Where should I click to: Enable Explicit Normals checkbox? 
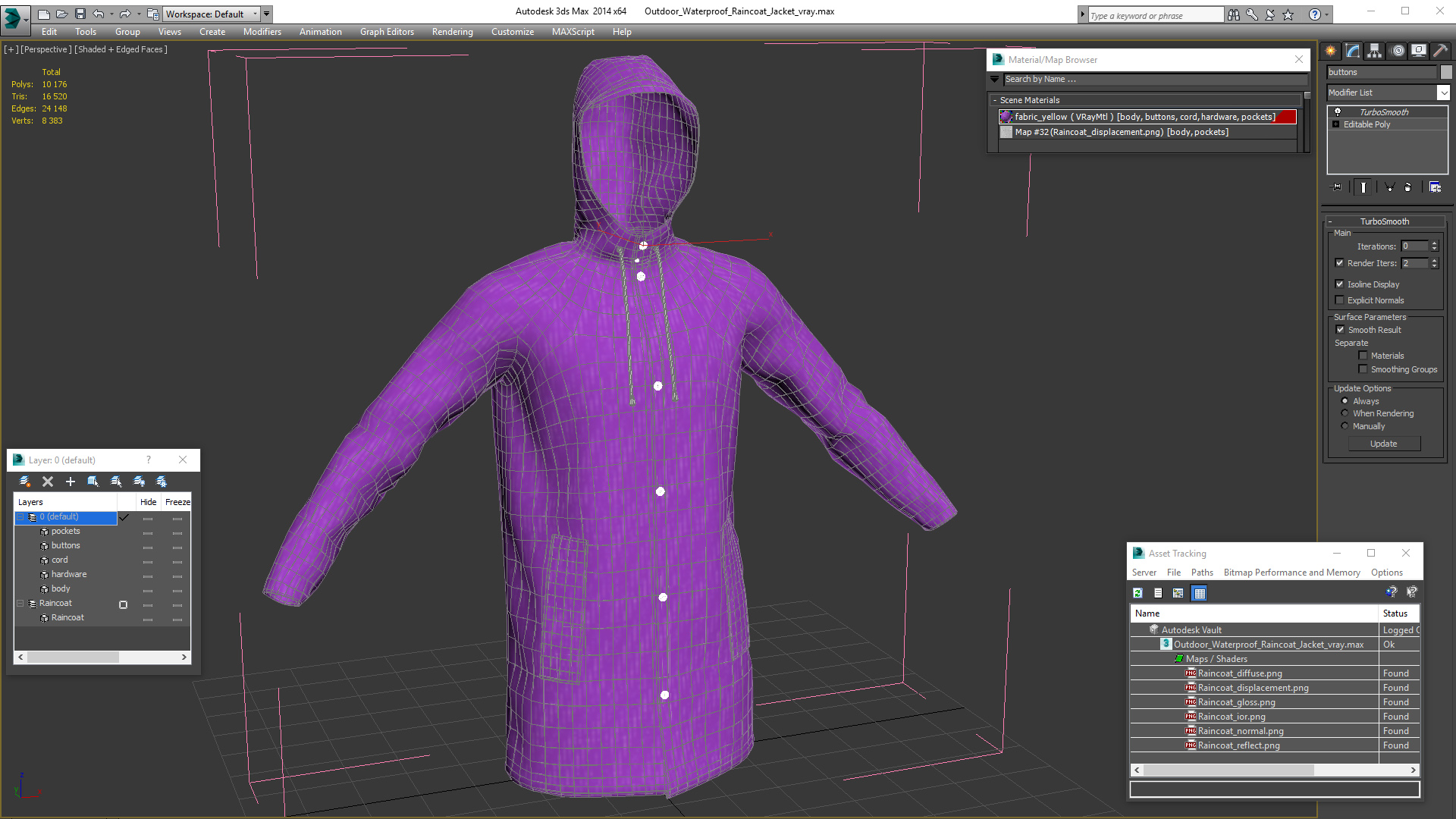pyautogui.click(x=1339, y=300)
